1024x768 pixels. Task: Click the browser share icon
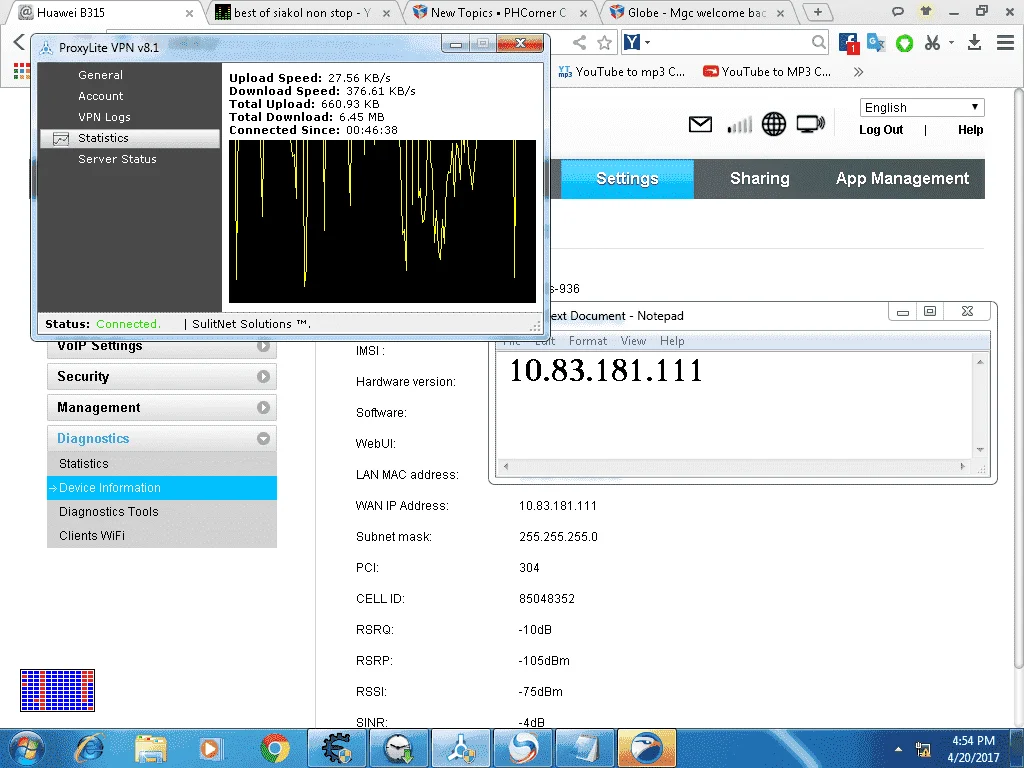pos(579,43)
